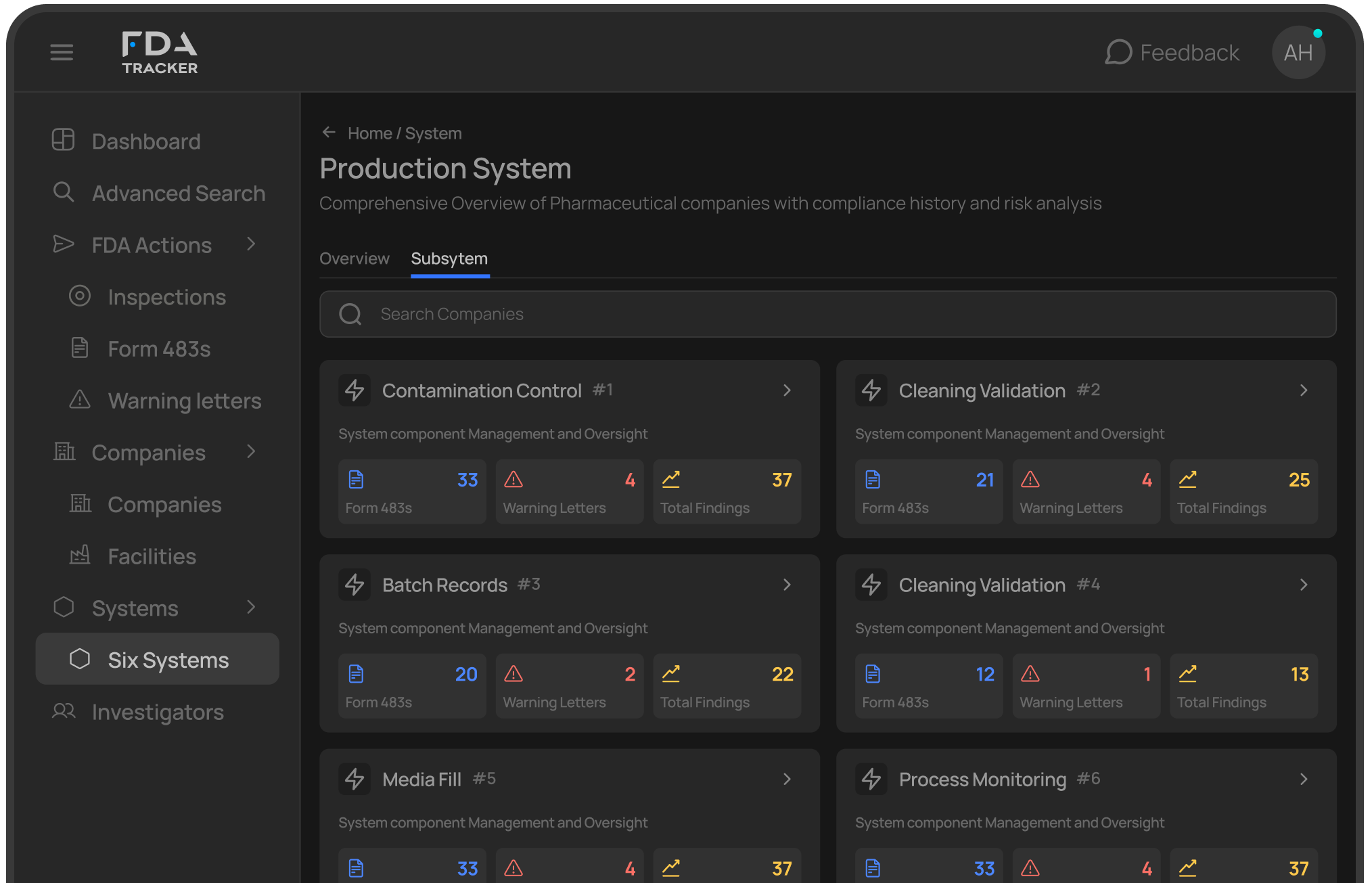Open the hamburger menu icon
Screen dimensions: 1372x883
pyautogui.click(x=62, y=52)
